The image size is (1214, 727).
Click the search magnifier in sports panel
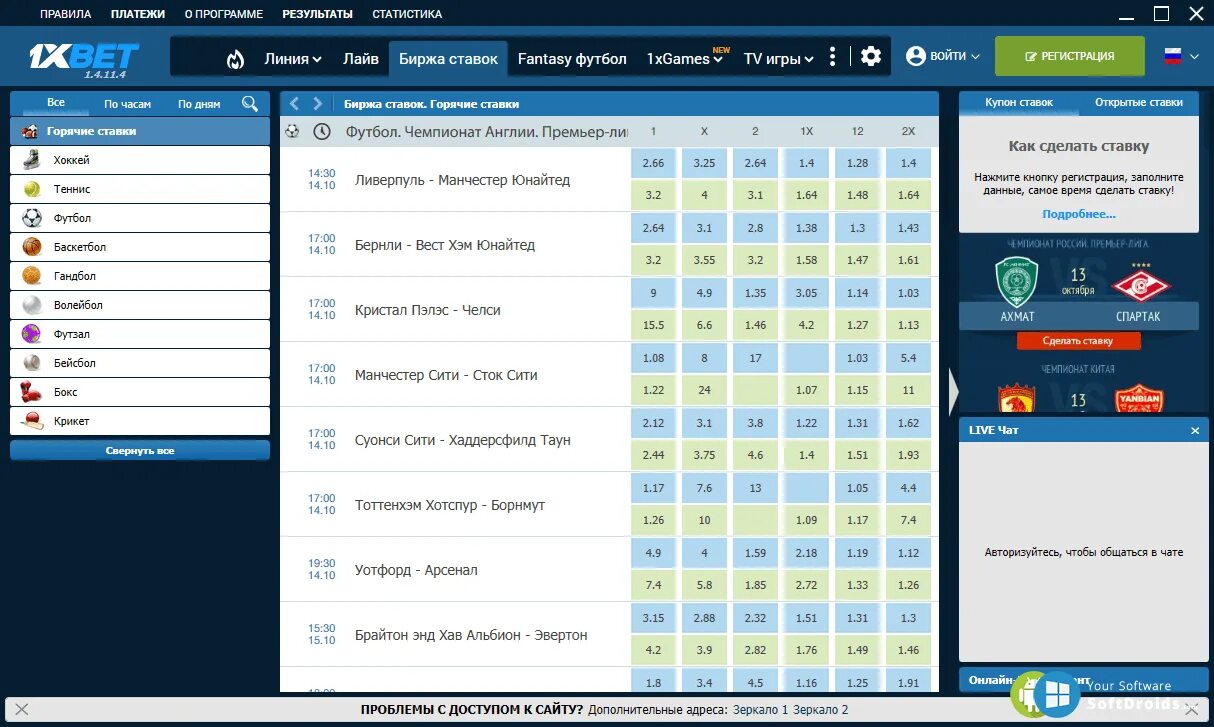coord(250,103)
